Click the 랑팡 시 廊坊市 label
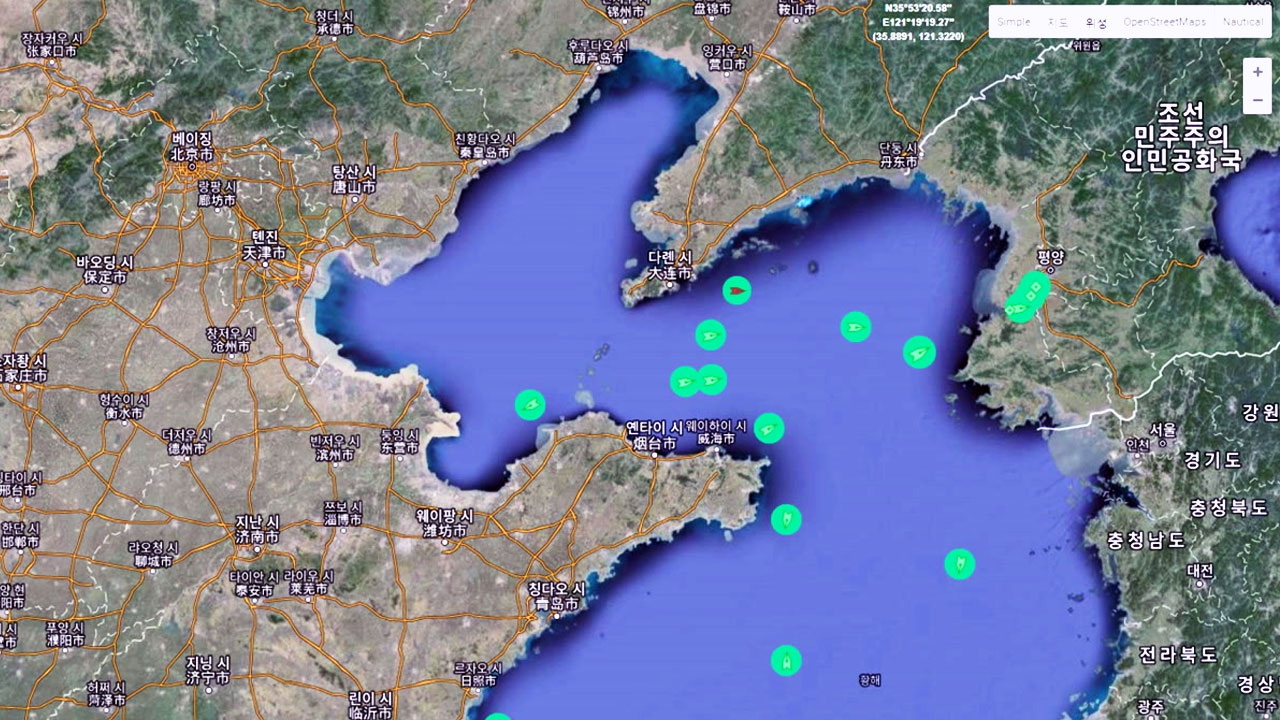The image size is (1280, 720). 216,193
